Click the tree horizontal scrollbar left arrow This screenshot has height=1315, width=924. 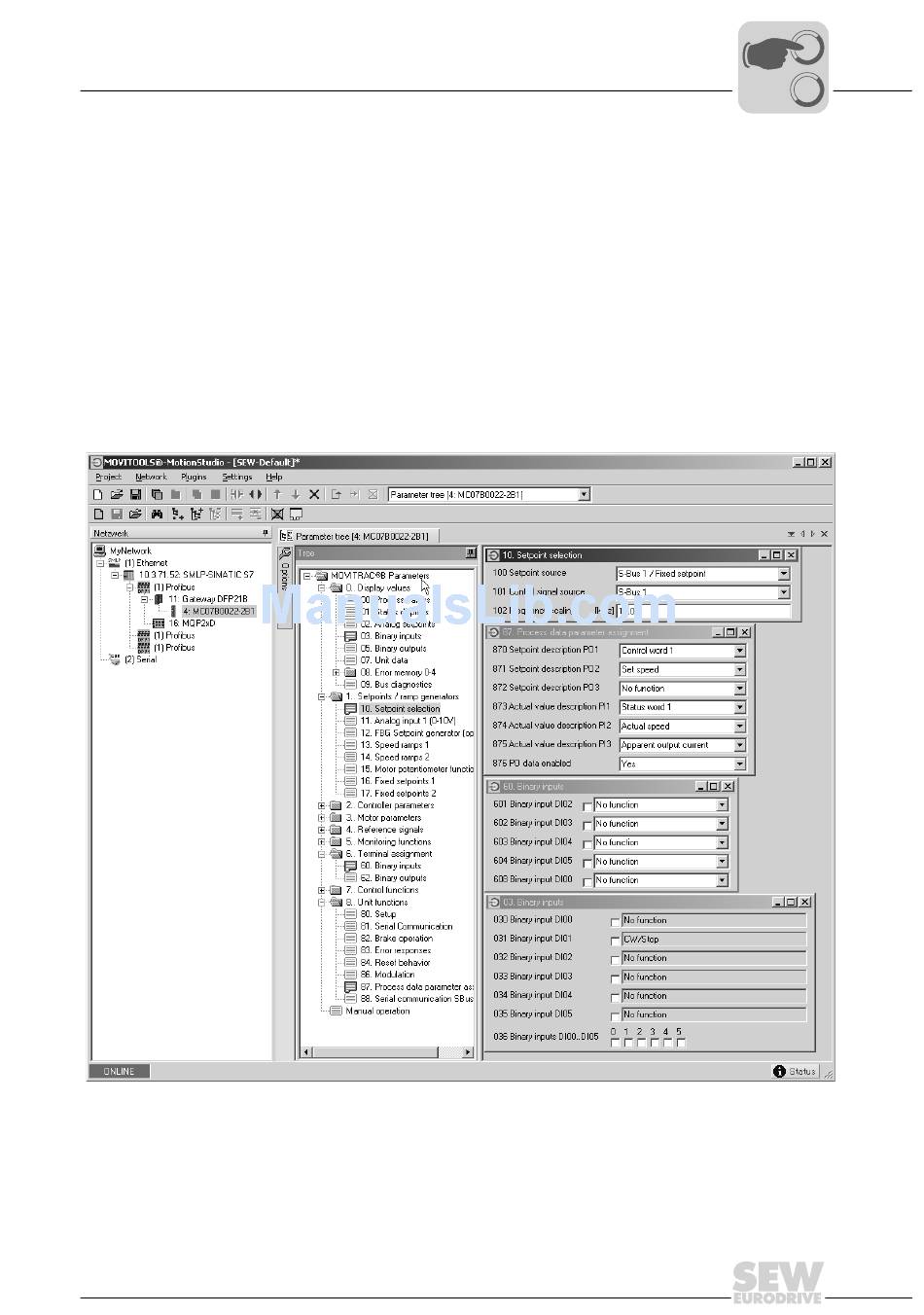[307, 1052]
